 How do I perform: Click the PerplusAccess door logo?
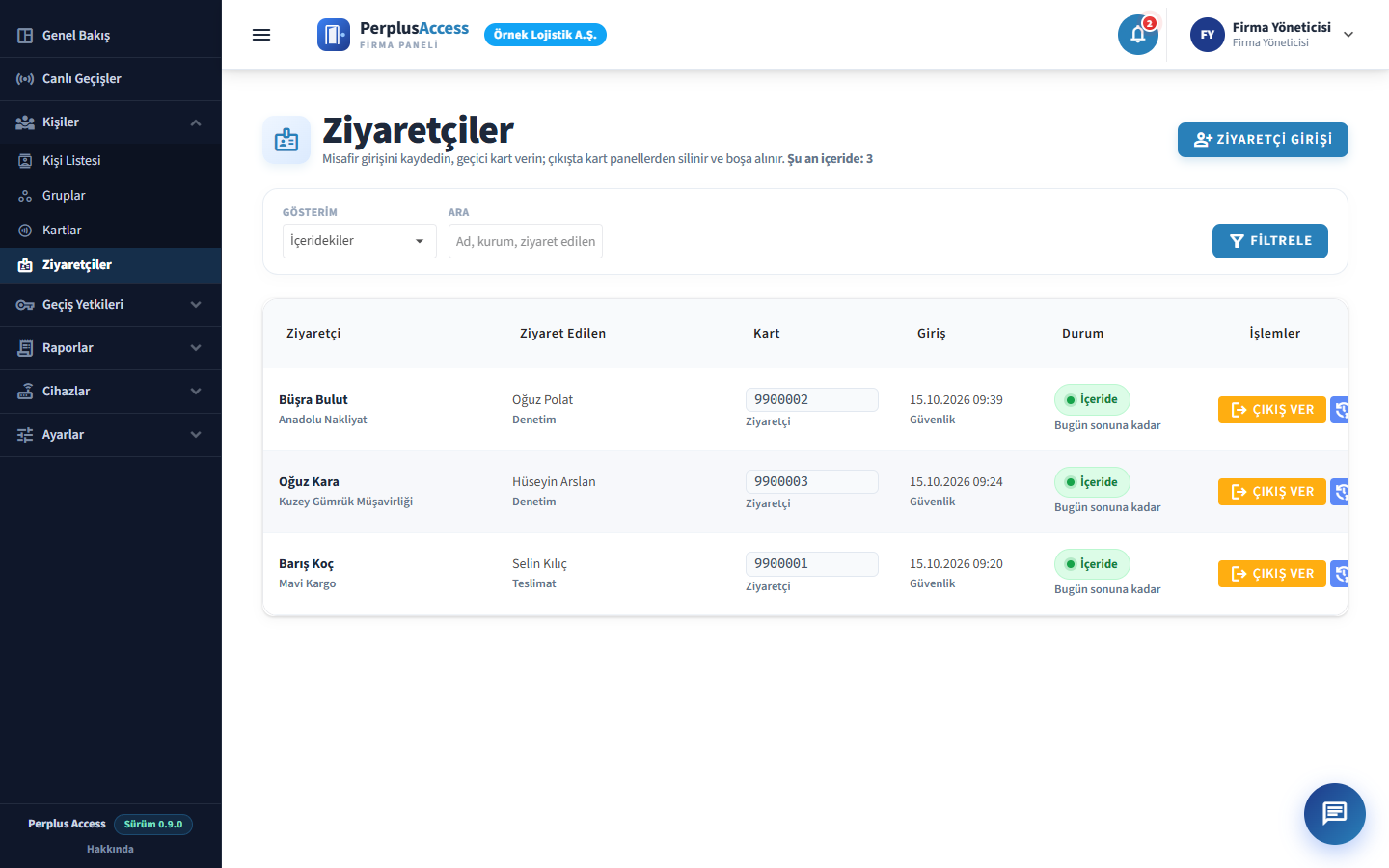pos(334,35)
